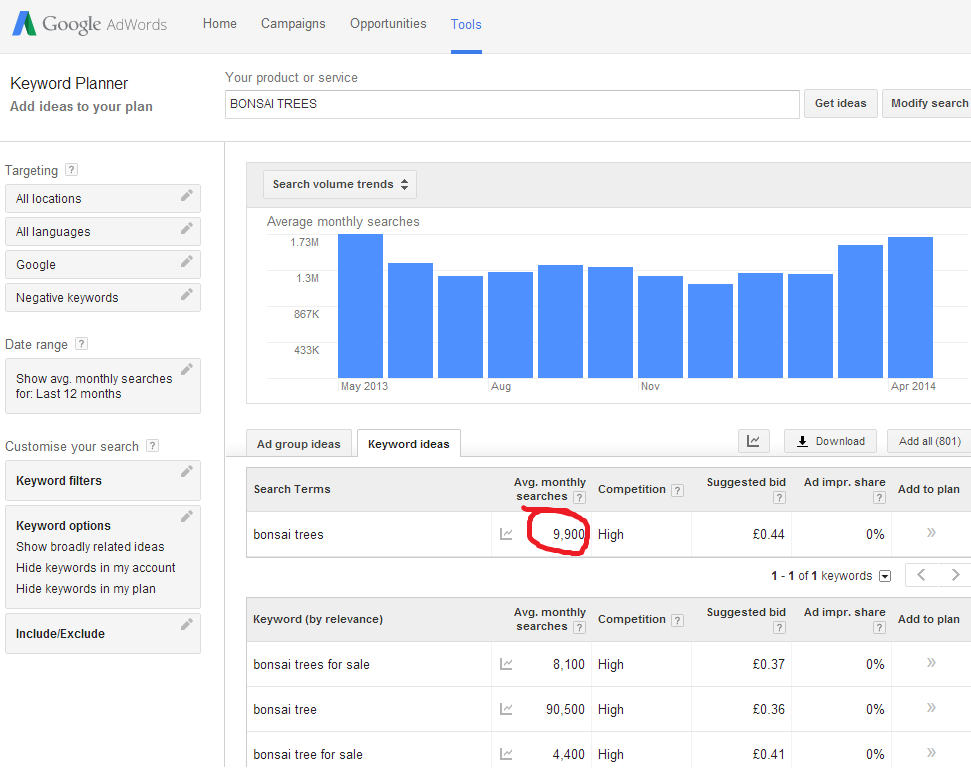
Task: Click the product or service input field
Action: point(512,104)
